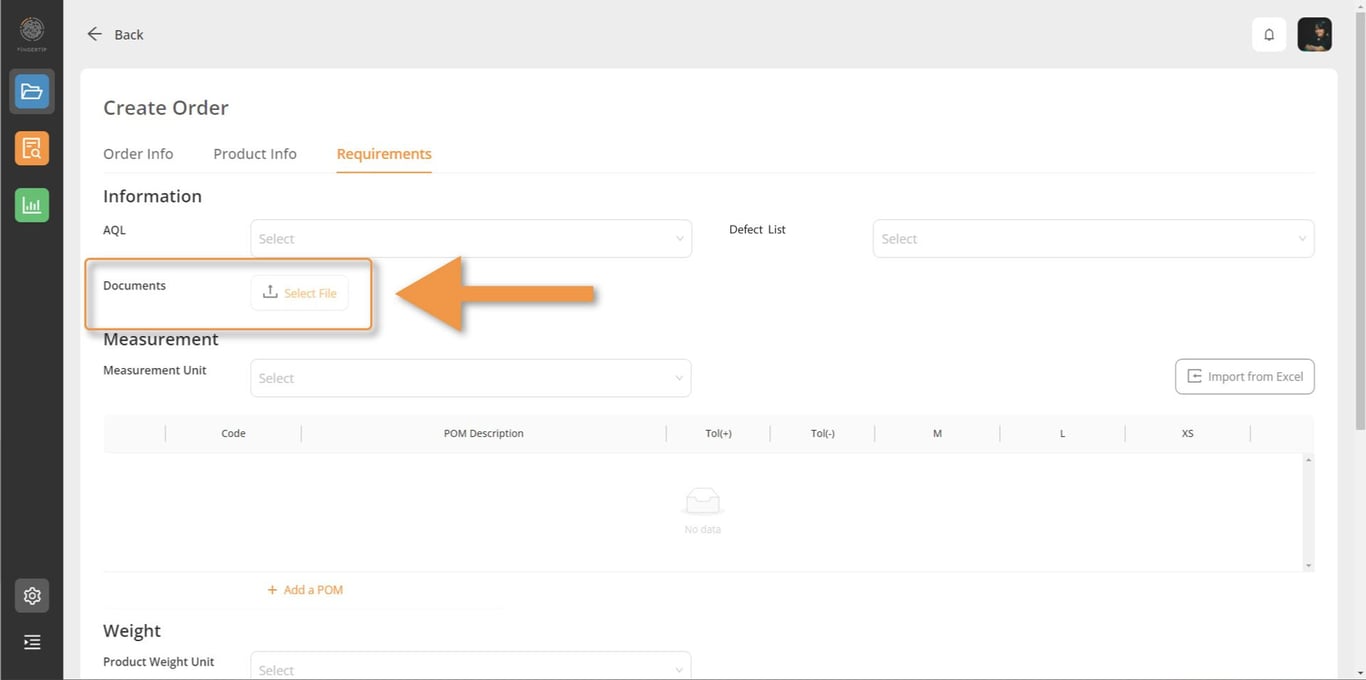The height and width of the screenshot is (680, 1366).
Task: Switch to the Product Info tab
Action: point(255,154)
